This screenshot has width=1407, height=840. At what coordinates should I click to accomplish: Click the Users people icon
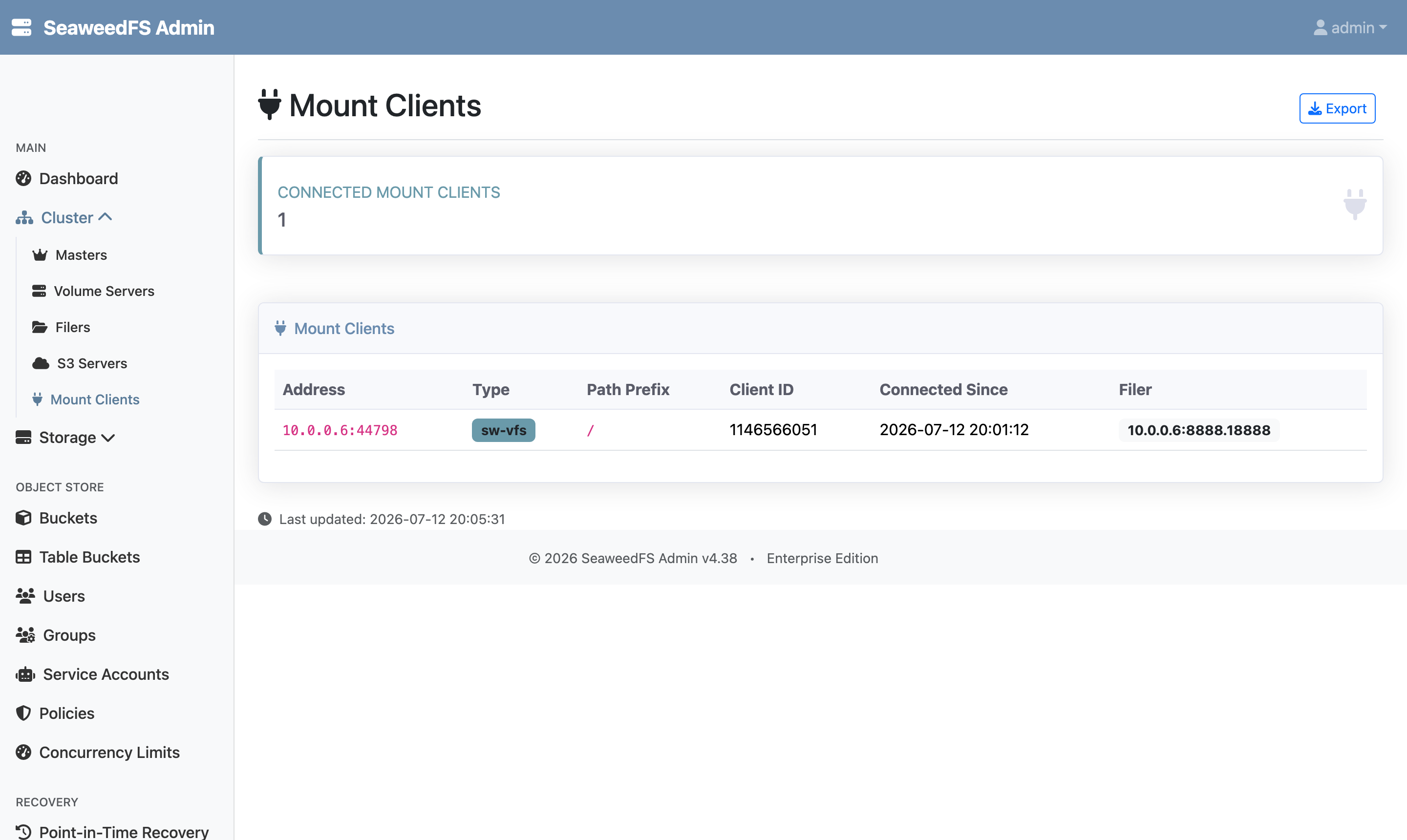click(25, 596)
